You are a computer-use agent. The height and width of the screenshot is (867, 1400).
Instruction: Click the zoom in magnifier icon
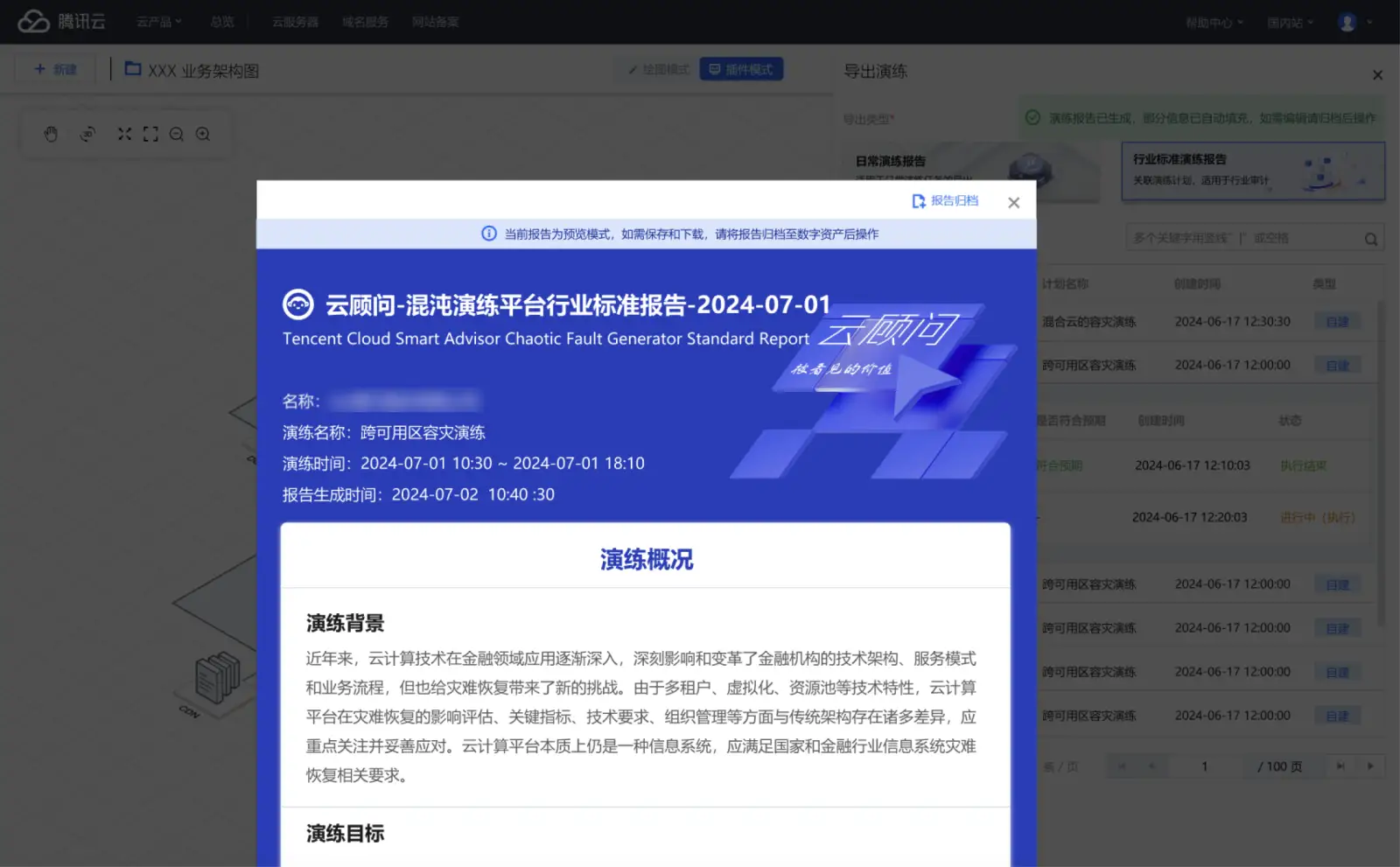click(203, 134)
